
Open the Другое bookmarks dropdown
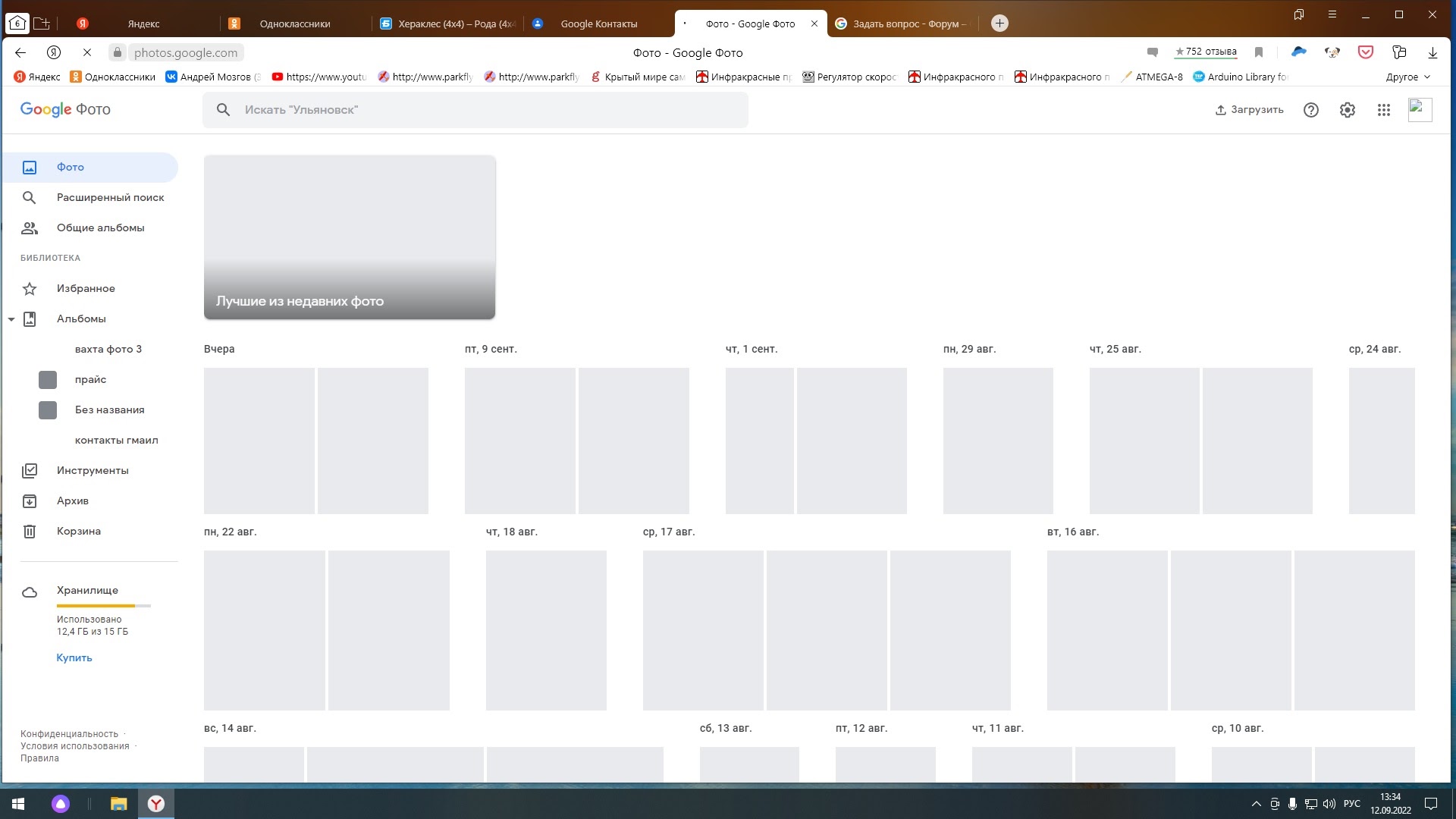[x=1408, y=77]
